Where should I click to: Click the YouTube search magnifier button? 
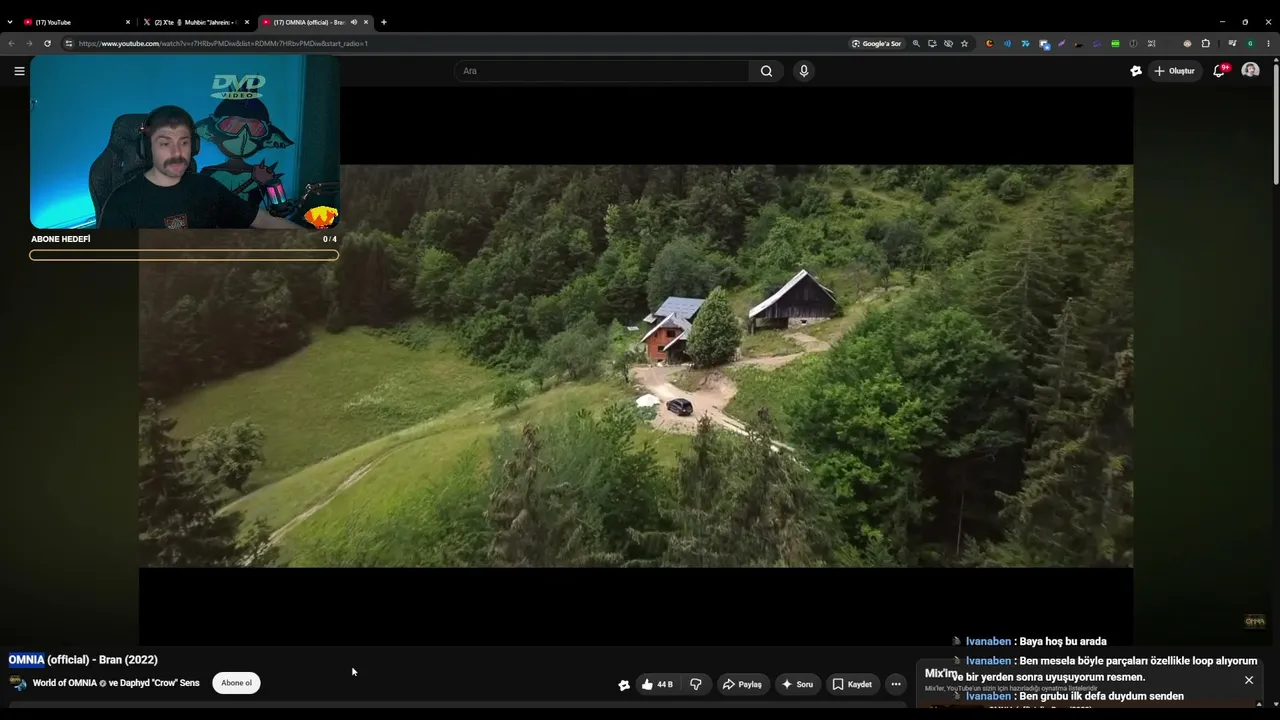point(766,71)
